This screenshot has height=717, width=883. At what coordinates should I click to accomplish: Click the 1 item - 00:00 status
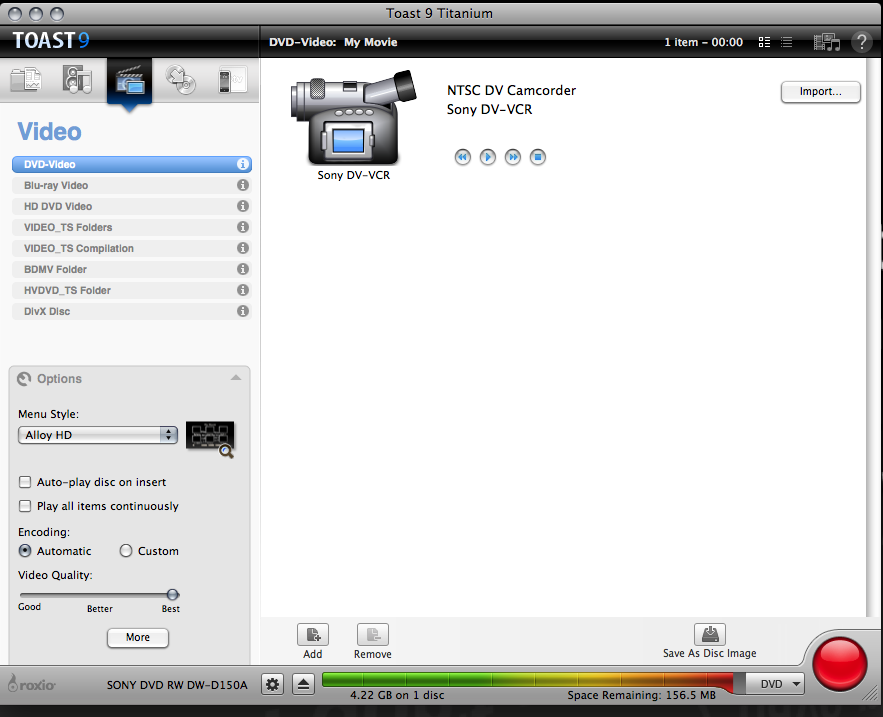click(703, 42)
